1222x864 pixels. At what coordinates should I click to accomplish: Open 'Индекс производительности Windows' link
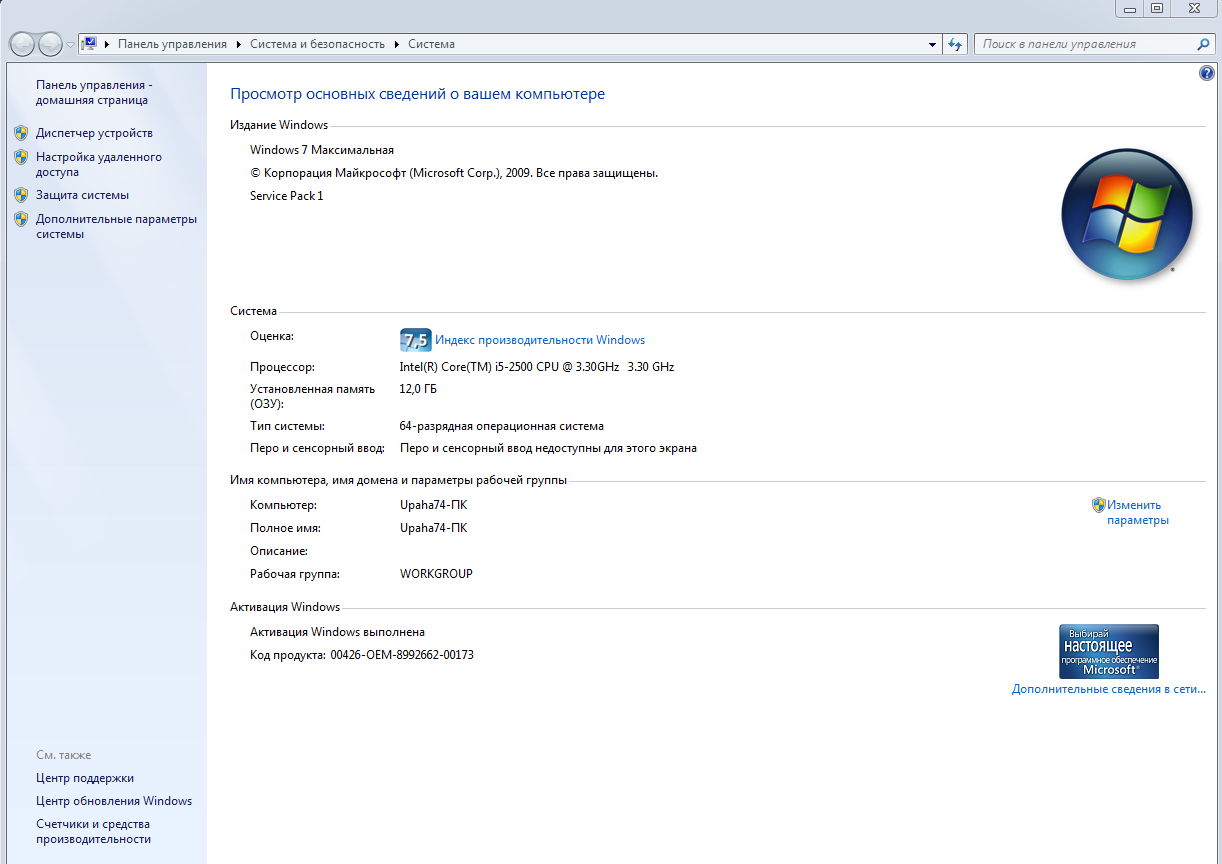(540, 340)
